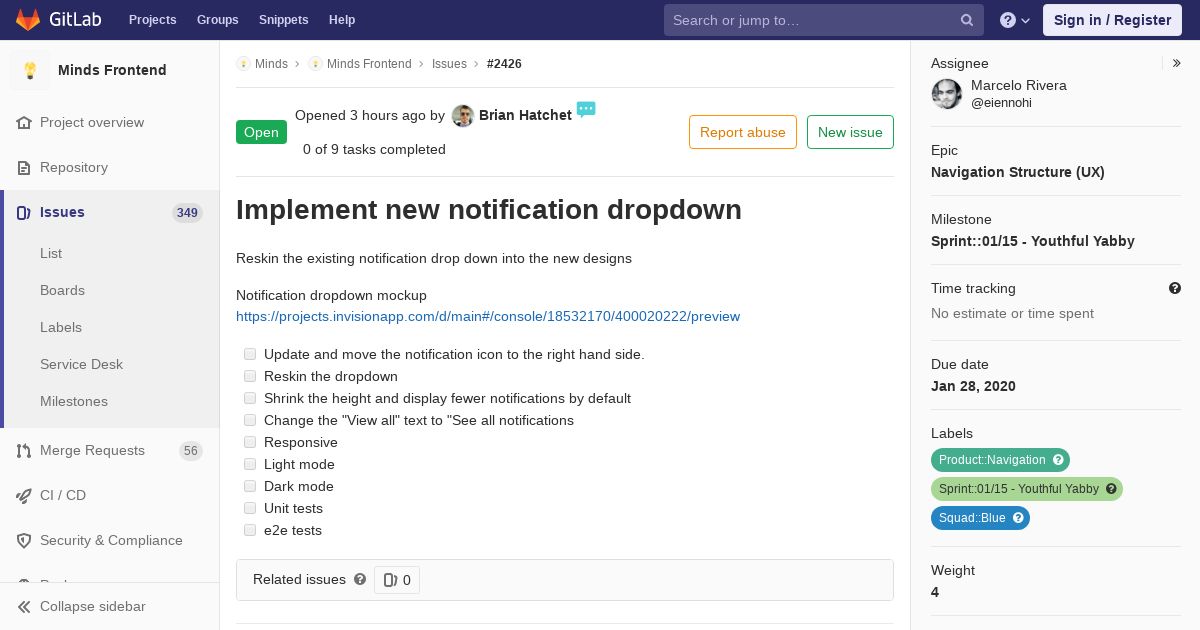1200x630 pixels.
Task: Click Marcelo Rivera's assignee avatar
Action: tap(947, 94)
